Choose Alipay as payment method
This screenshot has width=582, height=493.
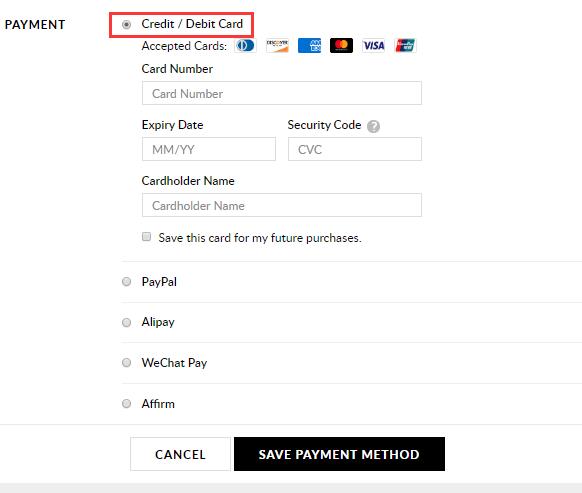(x=127, y=322)
